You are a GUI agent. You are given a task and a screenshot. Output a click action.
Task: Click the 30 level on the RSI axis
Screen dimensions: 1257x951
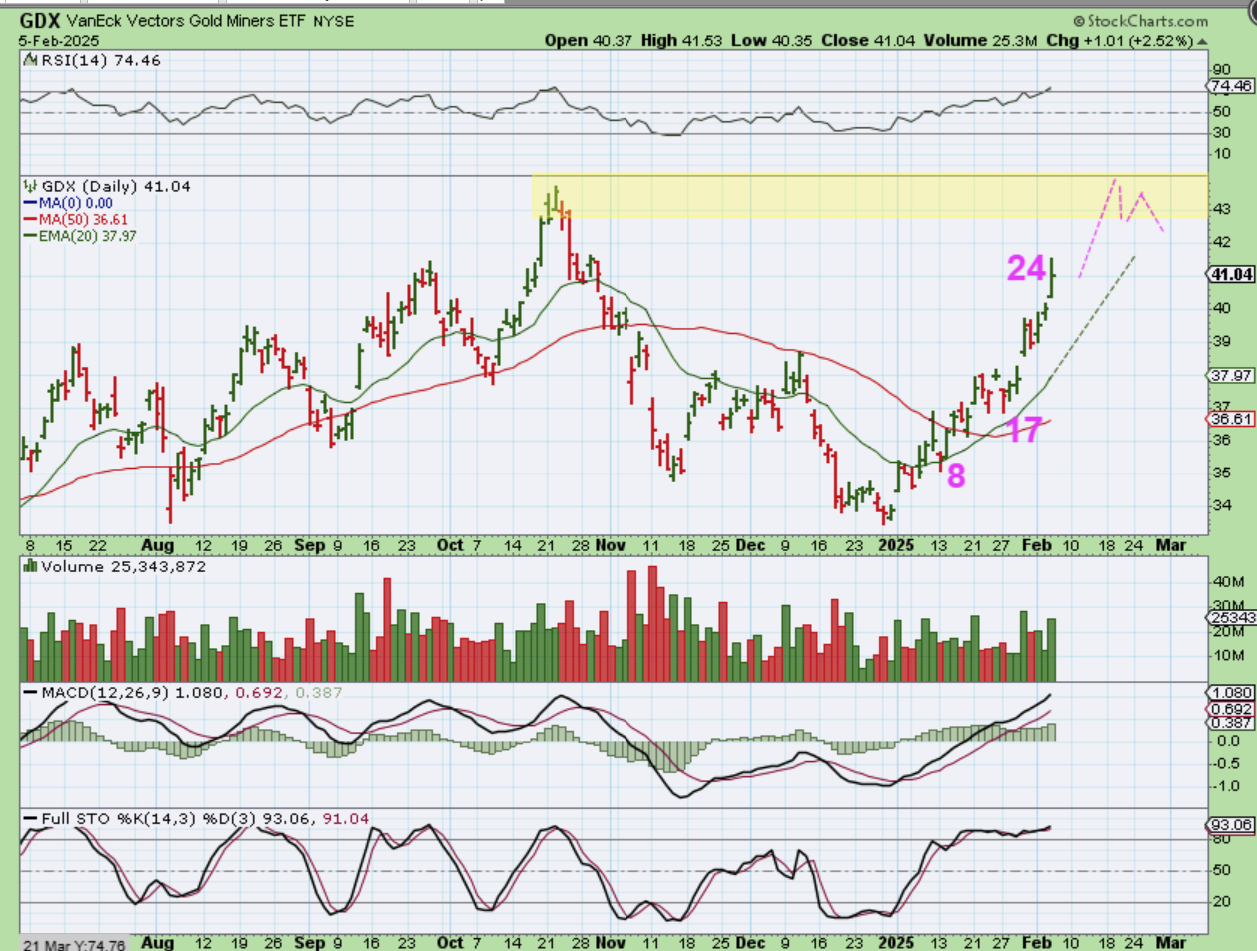coord(1223,134)
